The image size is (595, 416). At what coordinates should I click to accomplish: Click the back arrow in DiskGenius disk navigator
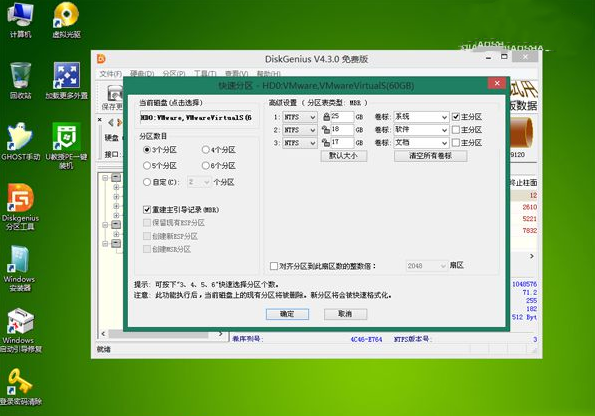coord(110,122)
